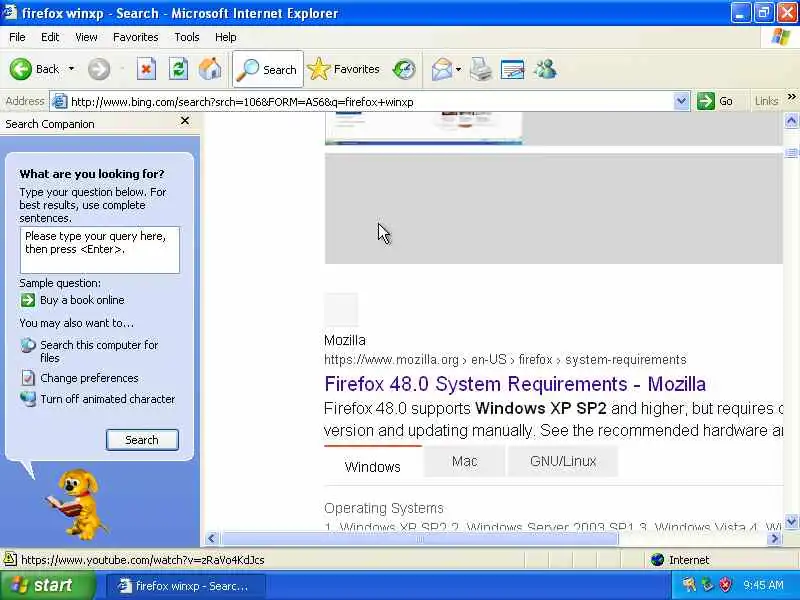Image resolution: width=800 pixels, height=600 pixels.
Task: Click the horizontal scrollbar right arrow
Action: (775, 538)
